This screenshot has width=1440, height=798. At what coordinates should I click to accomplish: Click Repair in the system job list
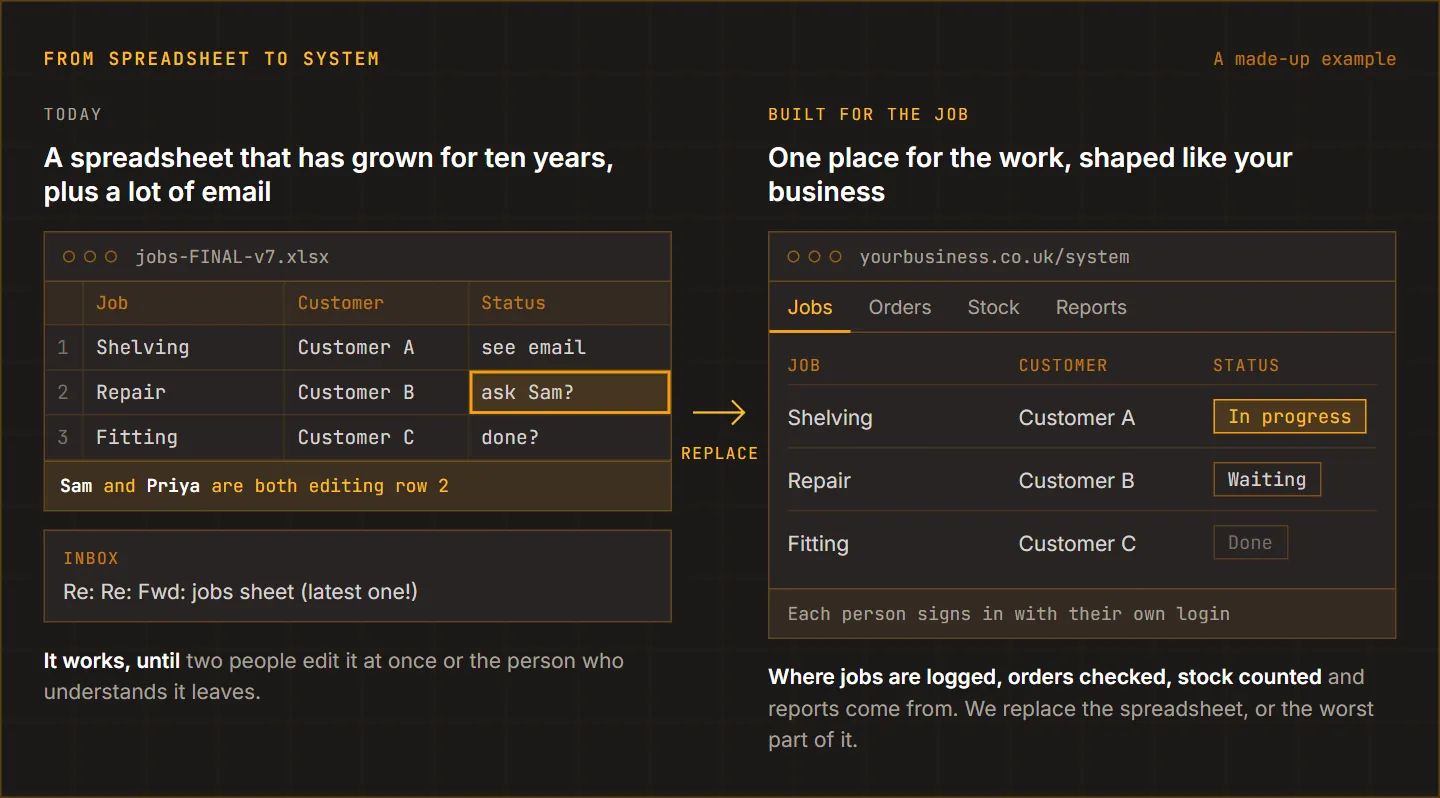coord(819,481)
